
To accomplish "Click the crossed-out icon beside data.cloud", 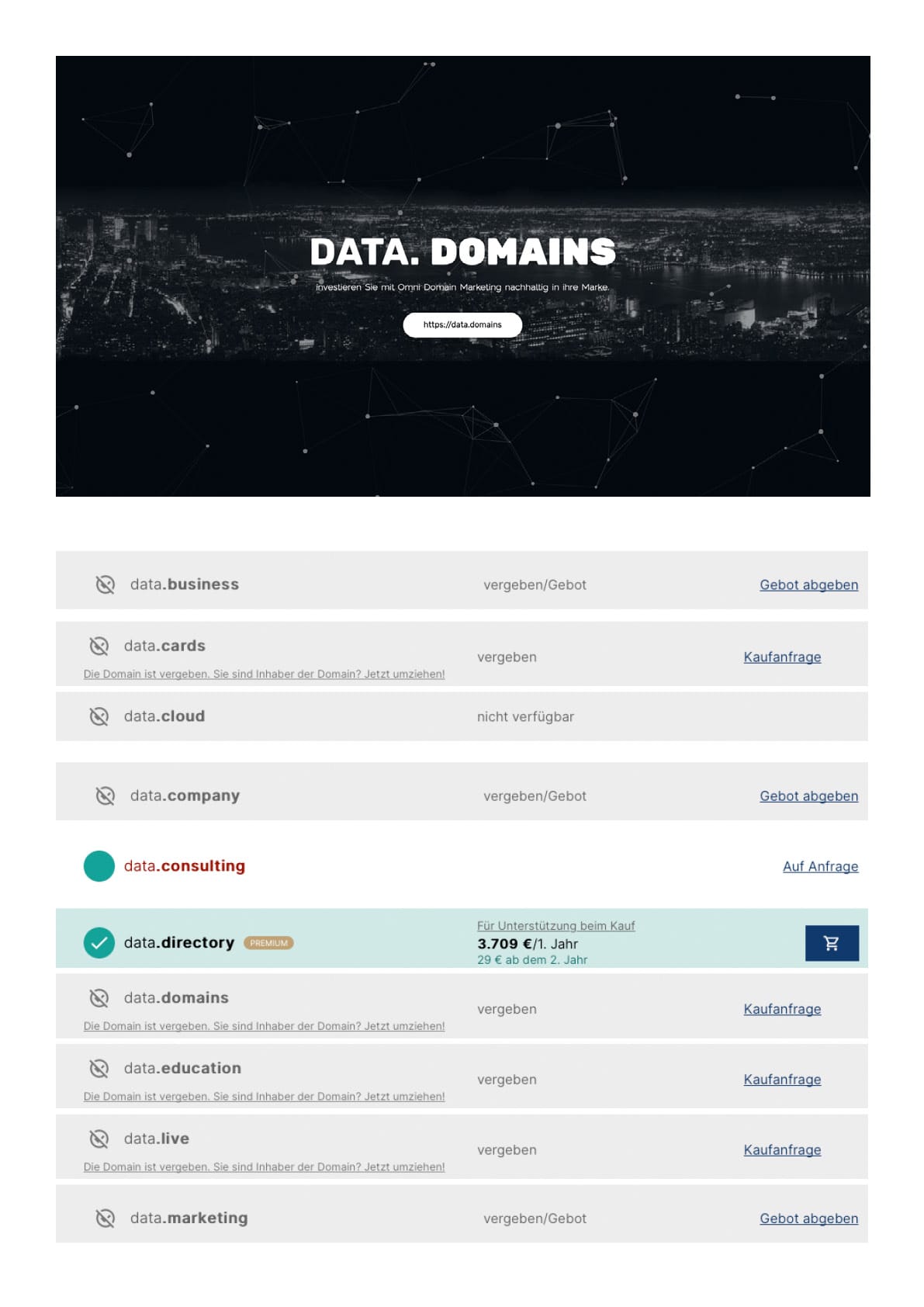I will coord(99,716).
